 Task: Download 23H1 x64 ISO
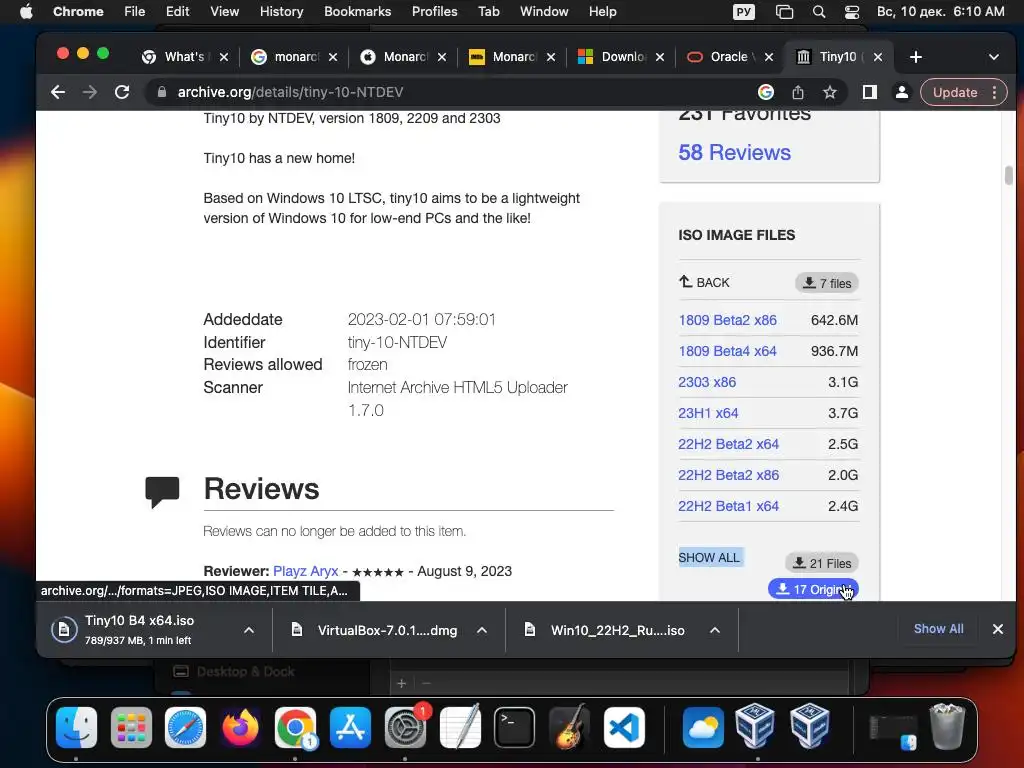(708, 413)
